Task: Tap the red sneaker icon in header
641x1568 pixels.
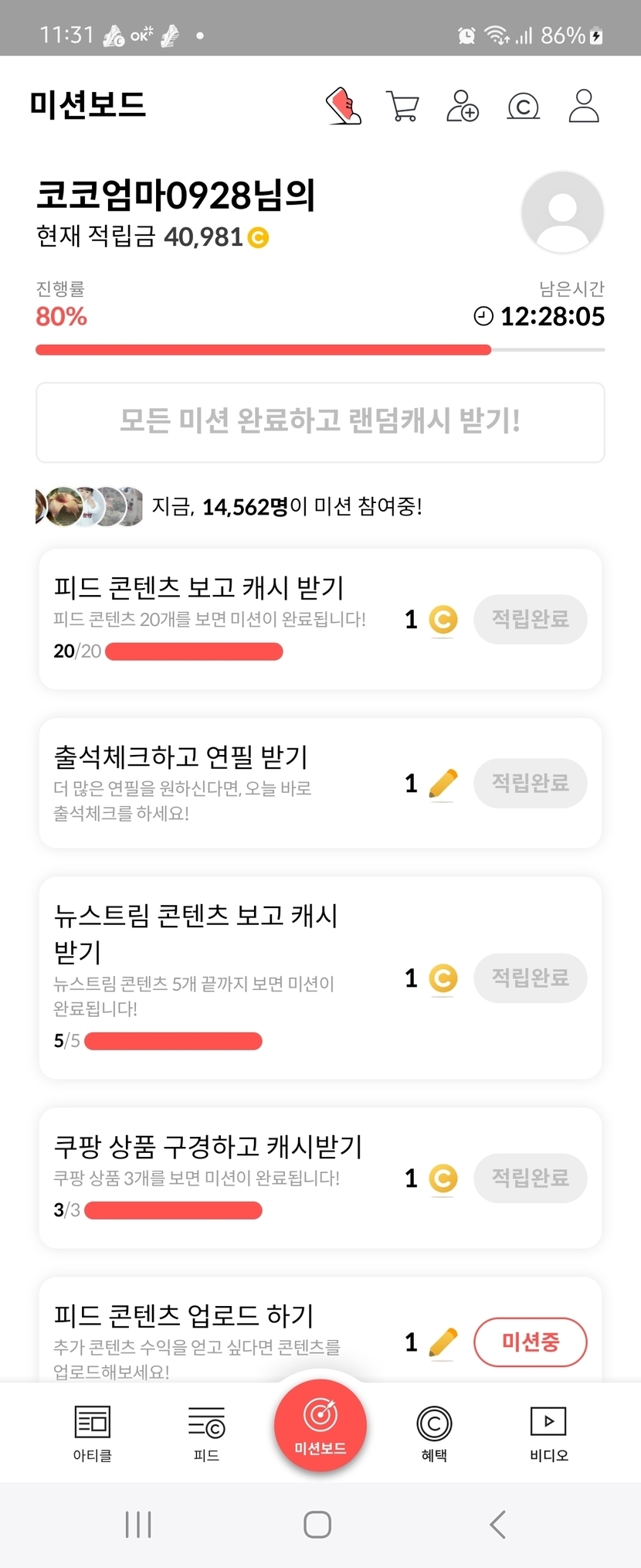Action: click(x=344, y=106)
